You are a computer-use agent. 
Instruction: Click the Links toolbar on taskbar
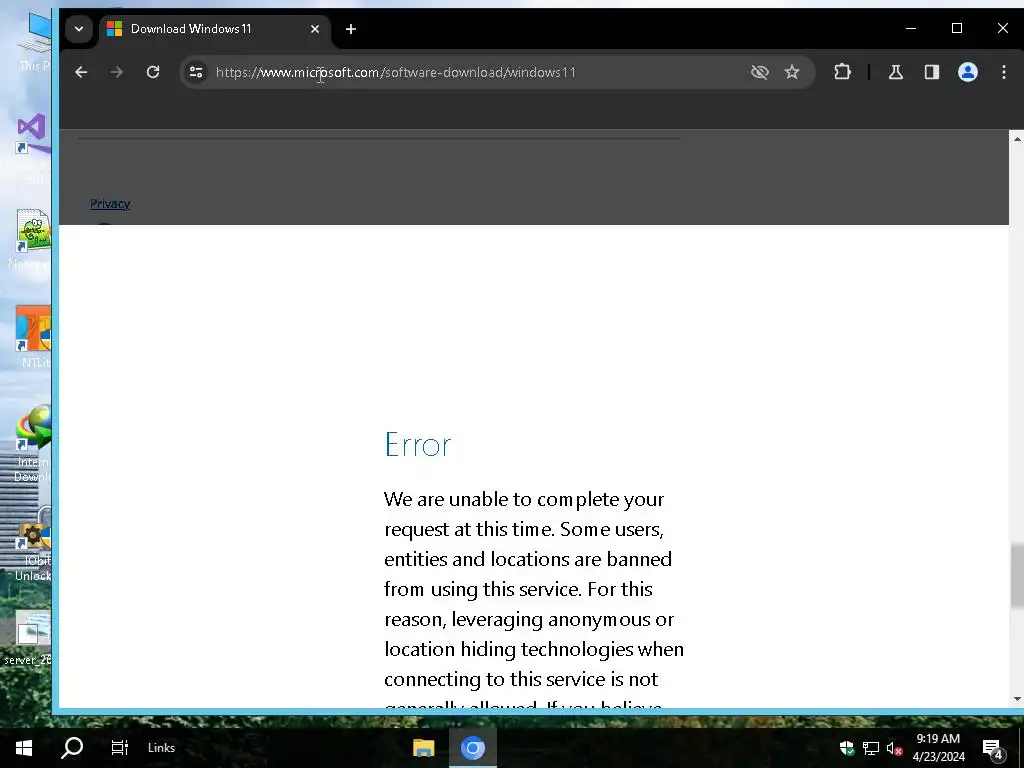161,748
